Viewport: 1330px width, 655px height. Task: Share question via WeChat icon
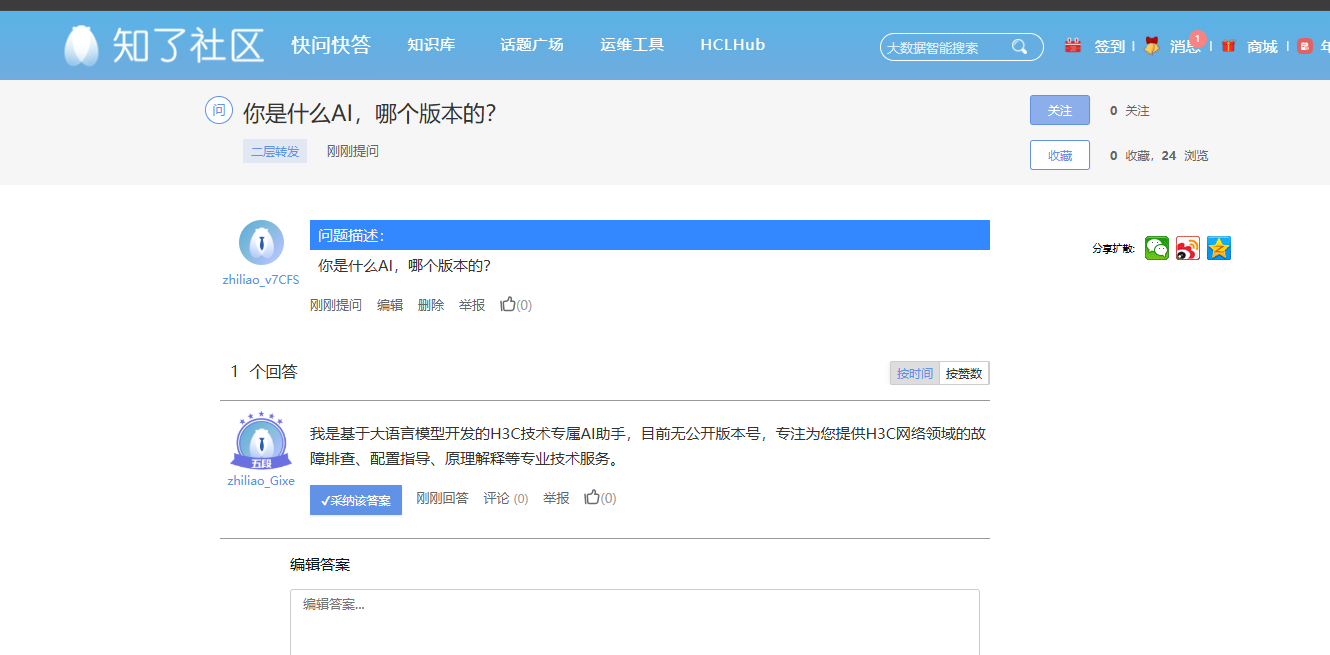click(x=1157, y=248)
